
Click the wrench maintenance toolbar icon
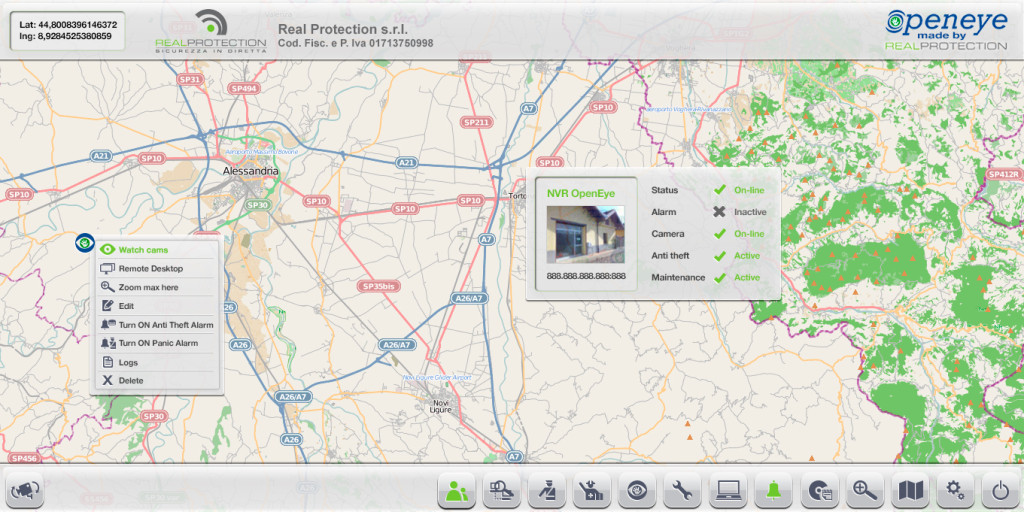tap(682, 490)
